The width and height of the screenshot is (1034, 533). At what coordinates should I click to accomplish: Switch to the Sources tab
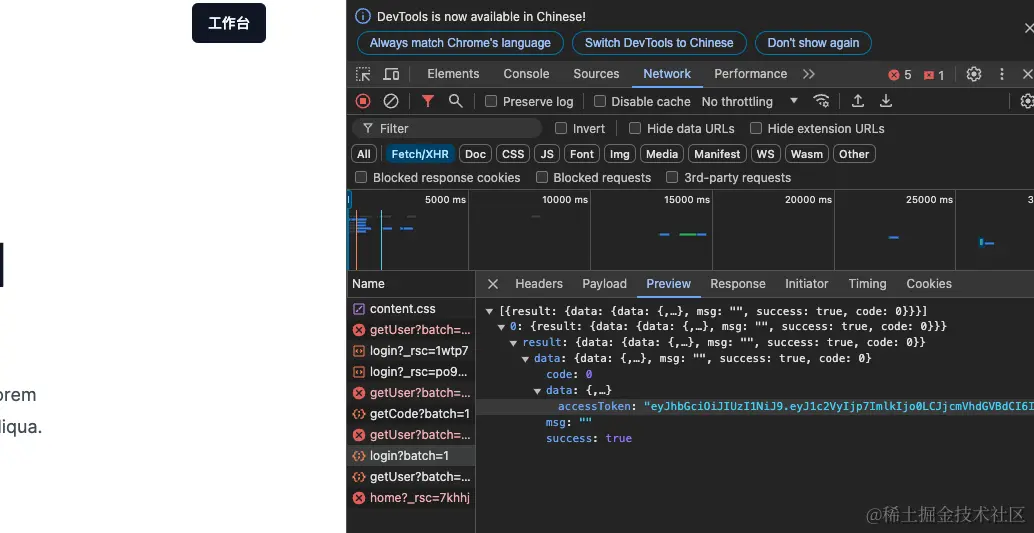pos(596,74)
